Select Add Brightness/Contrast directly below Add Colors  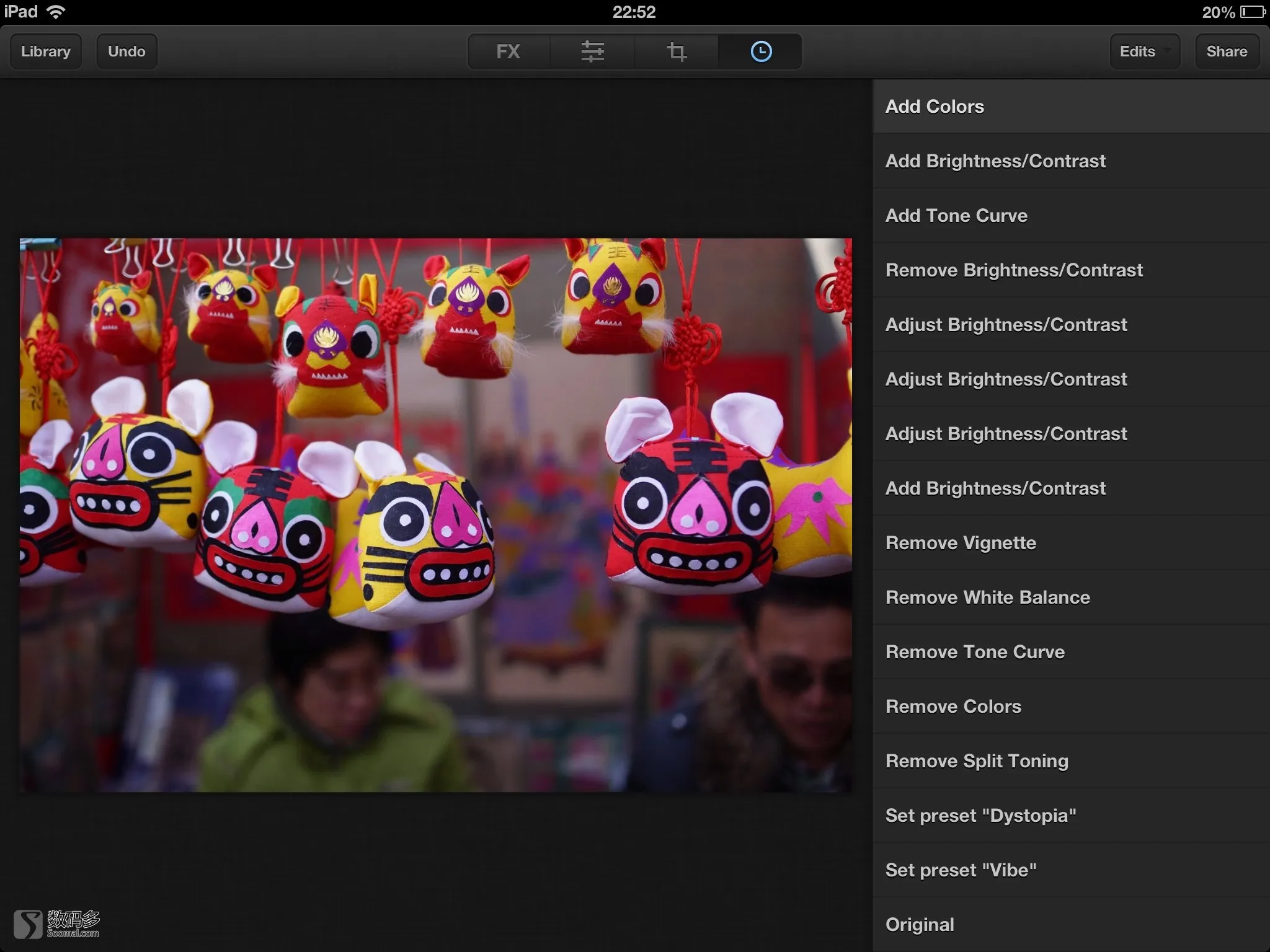pos(1072,161)
